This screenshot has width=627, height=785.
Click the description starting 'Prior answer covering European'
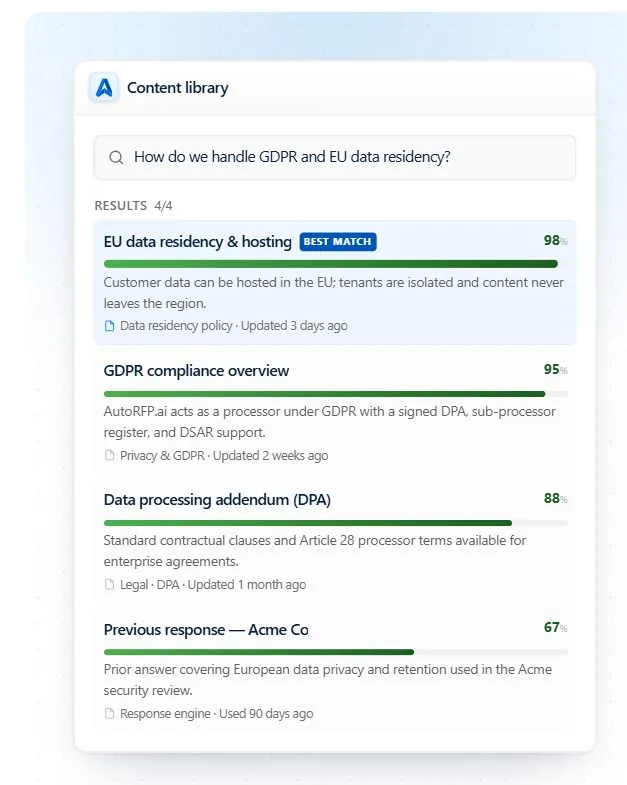coord(328,680)
